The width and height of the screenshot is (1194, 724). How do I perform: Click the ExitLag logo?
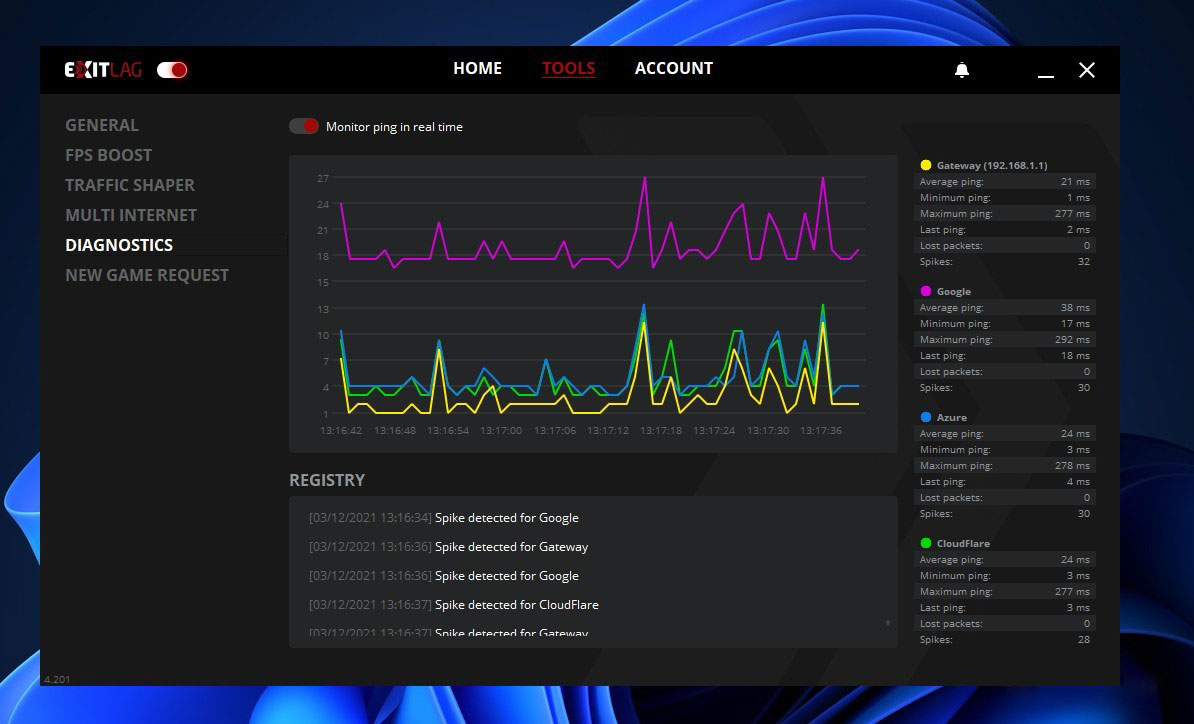[x=104, y=70]
